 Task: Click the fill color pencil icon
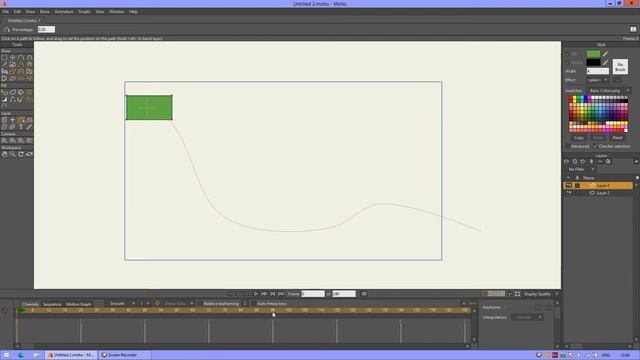605,53
